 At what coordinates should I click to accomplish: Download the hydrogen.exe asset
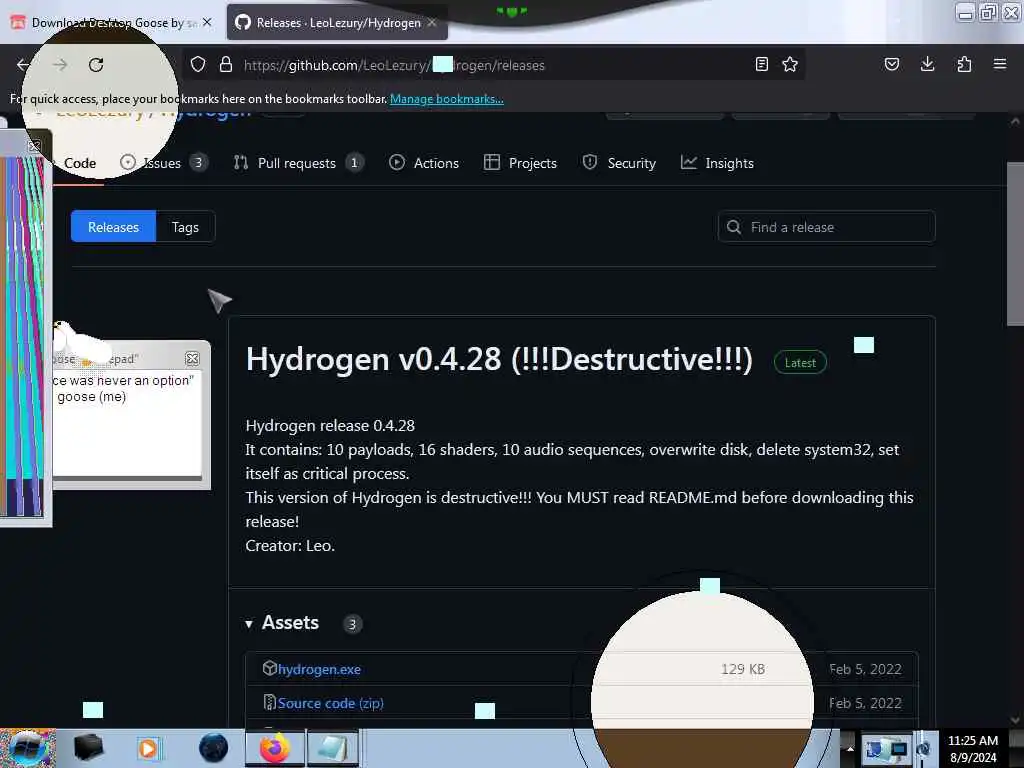[x=319, y=669]
